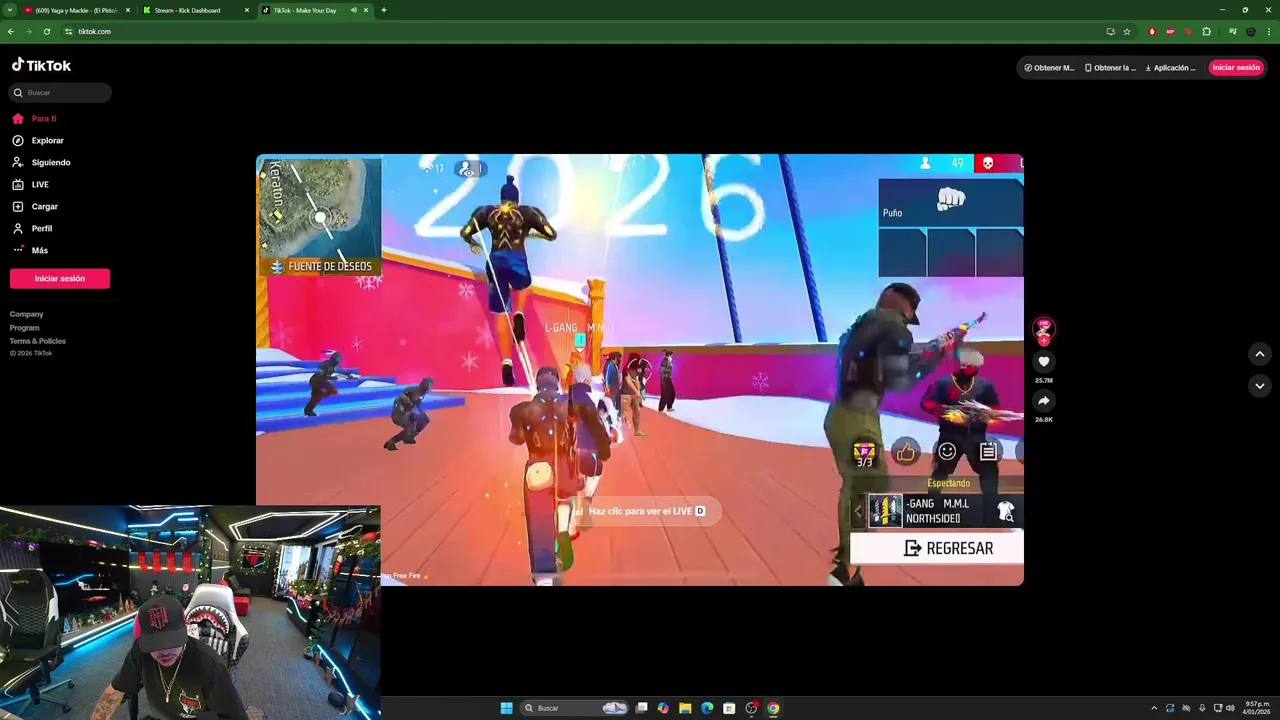Go back in browser history

tap(11, 31)
